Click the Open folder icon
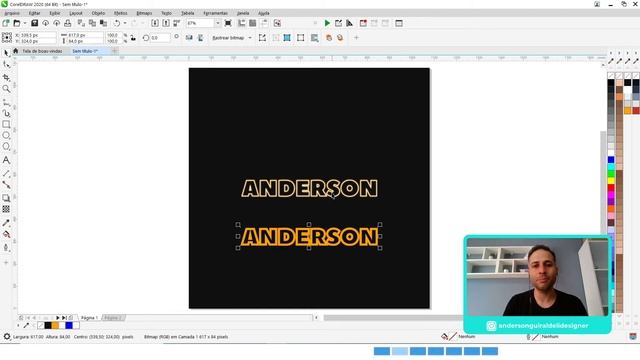This screenshot has height=360, width=640. coord(17,23)
